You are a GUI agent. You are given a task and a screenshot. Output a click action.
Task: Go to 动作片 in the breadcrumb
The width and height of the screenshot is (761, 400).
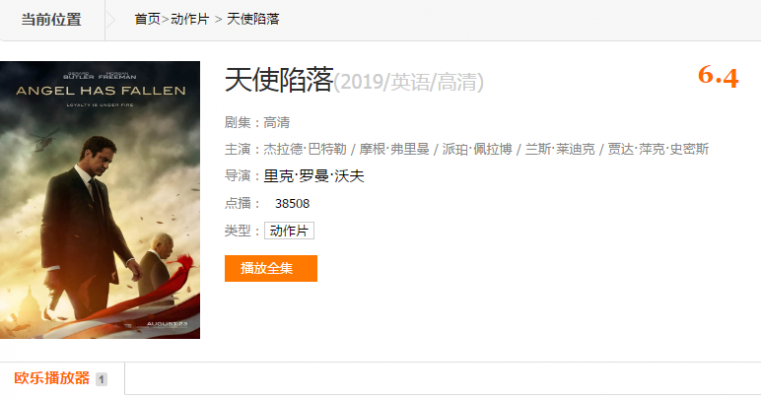[x=190, y=19]
